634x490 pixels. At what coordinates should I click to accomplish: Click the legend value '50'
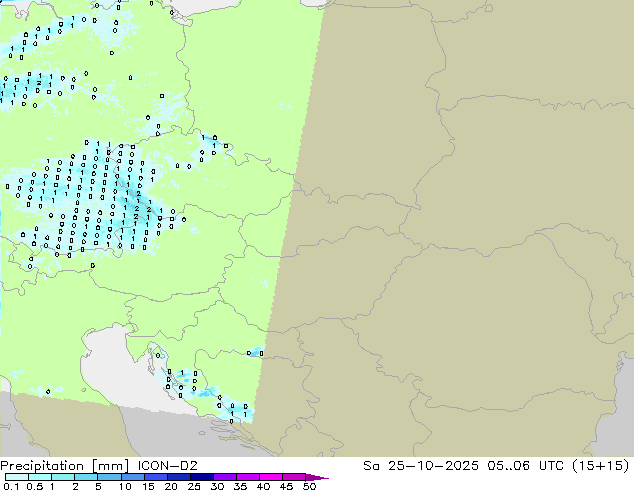309,486
